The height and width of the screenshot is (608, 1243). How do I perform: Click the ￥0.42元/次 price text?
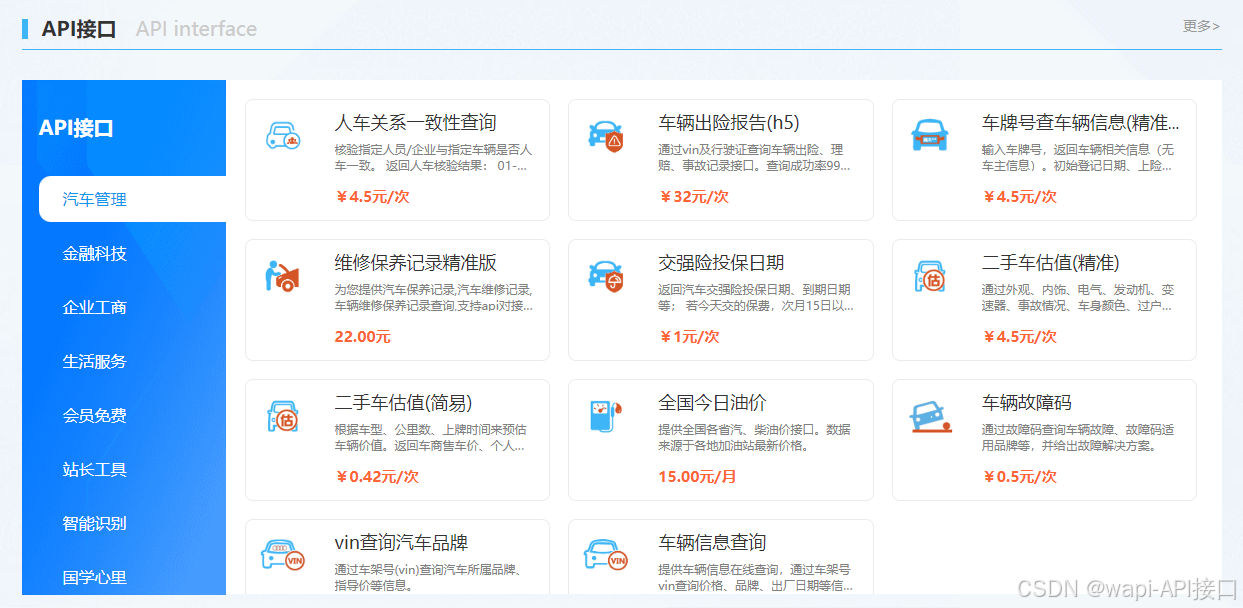[x=376, y=477]
